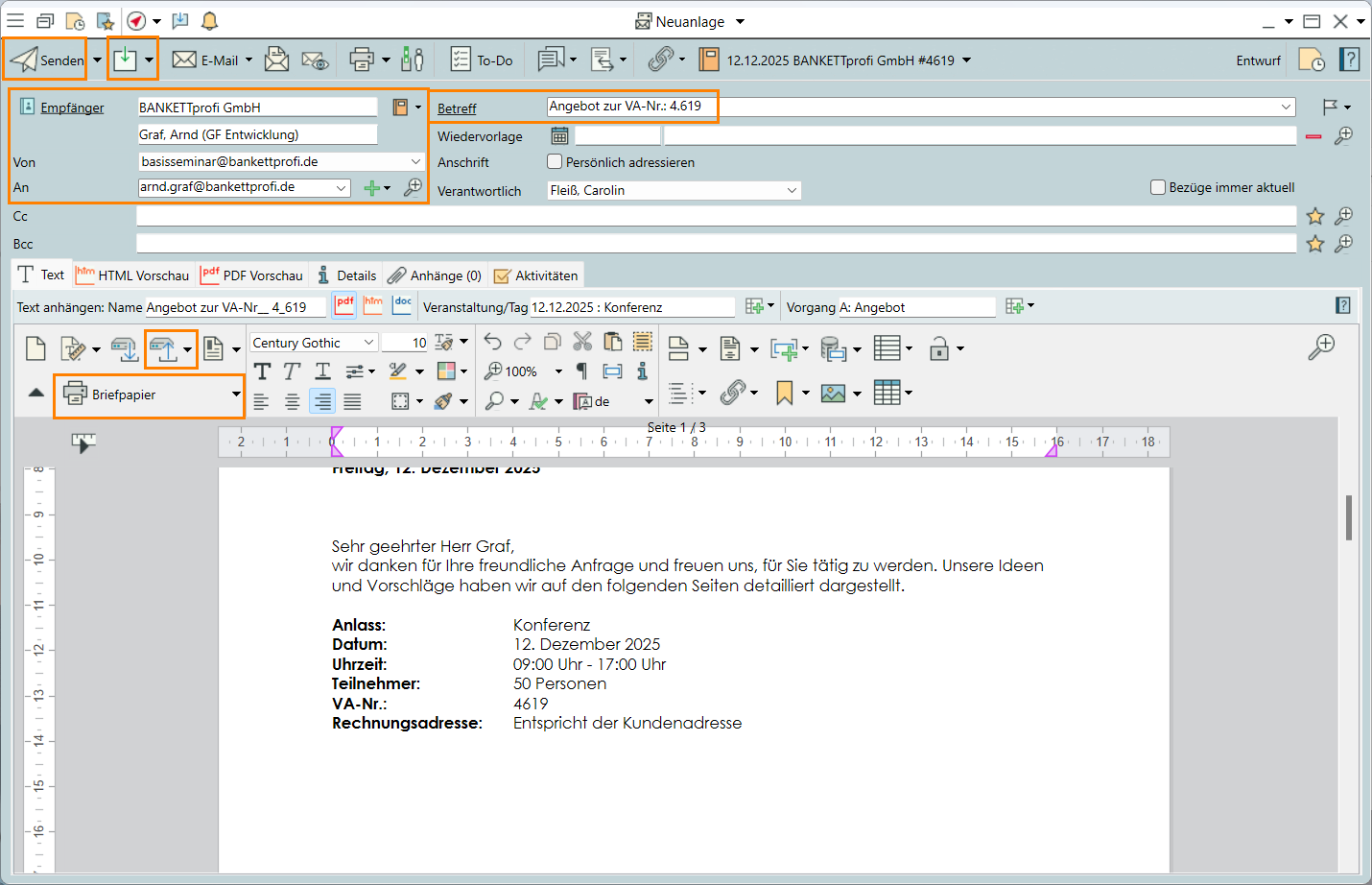Enable Persönlich adressieren checkbox
The height and width of the screenshot is (885, 1372).
(x=555, y=162)
